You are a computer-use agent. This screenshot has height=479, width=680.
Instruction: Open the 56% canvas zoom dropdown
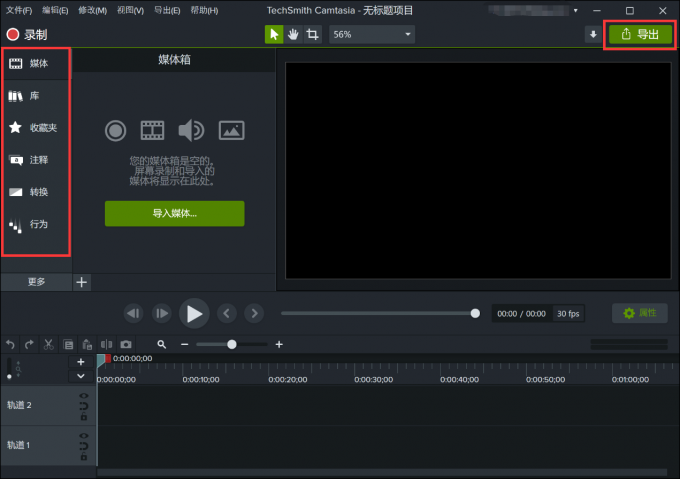click(x=372, y=34)
